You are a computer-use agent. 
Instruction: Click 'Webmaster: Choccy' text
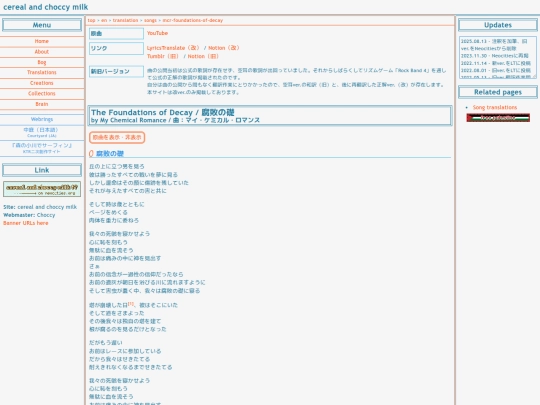pyautogui.click(x=29, y=215)
